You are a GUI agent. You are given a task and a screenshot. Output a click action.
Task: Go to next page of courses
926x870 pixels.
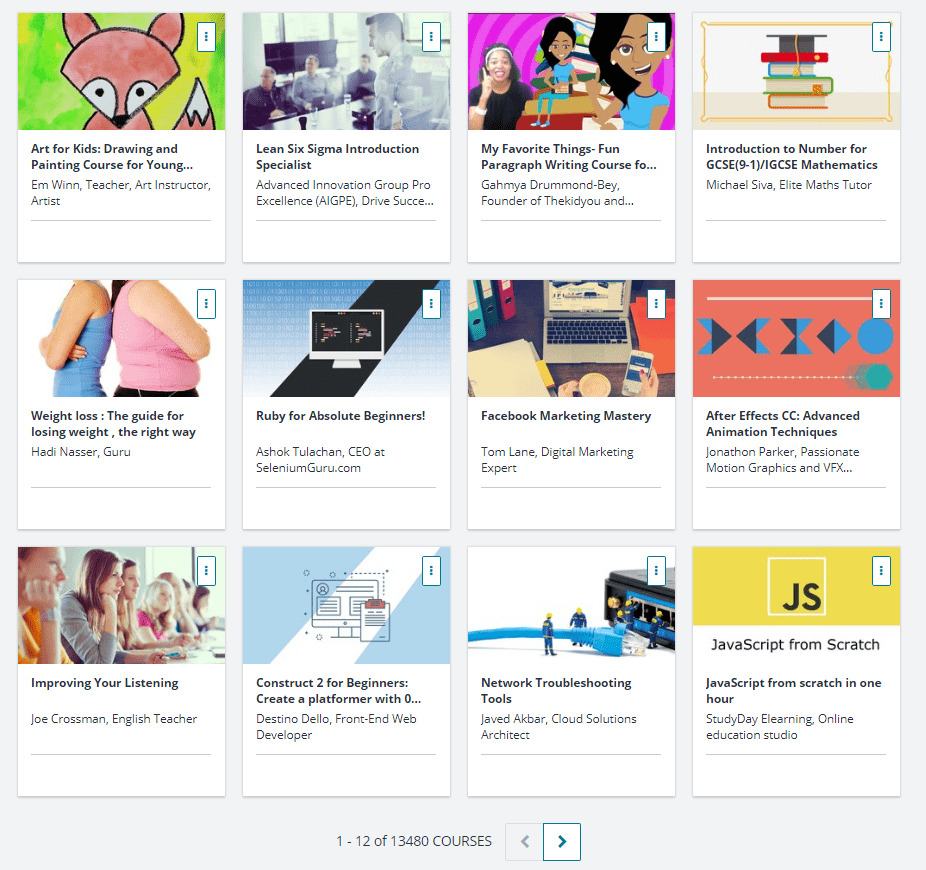562,842
